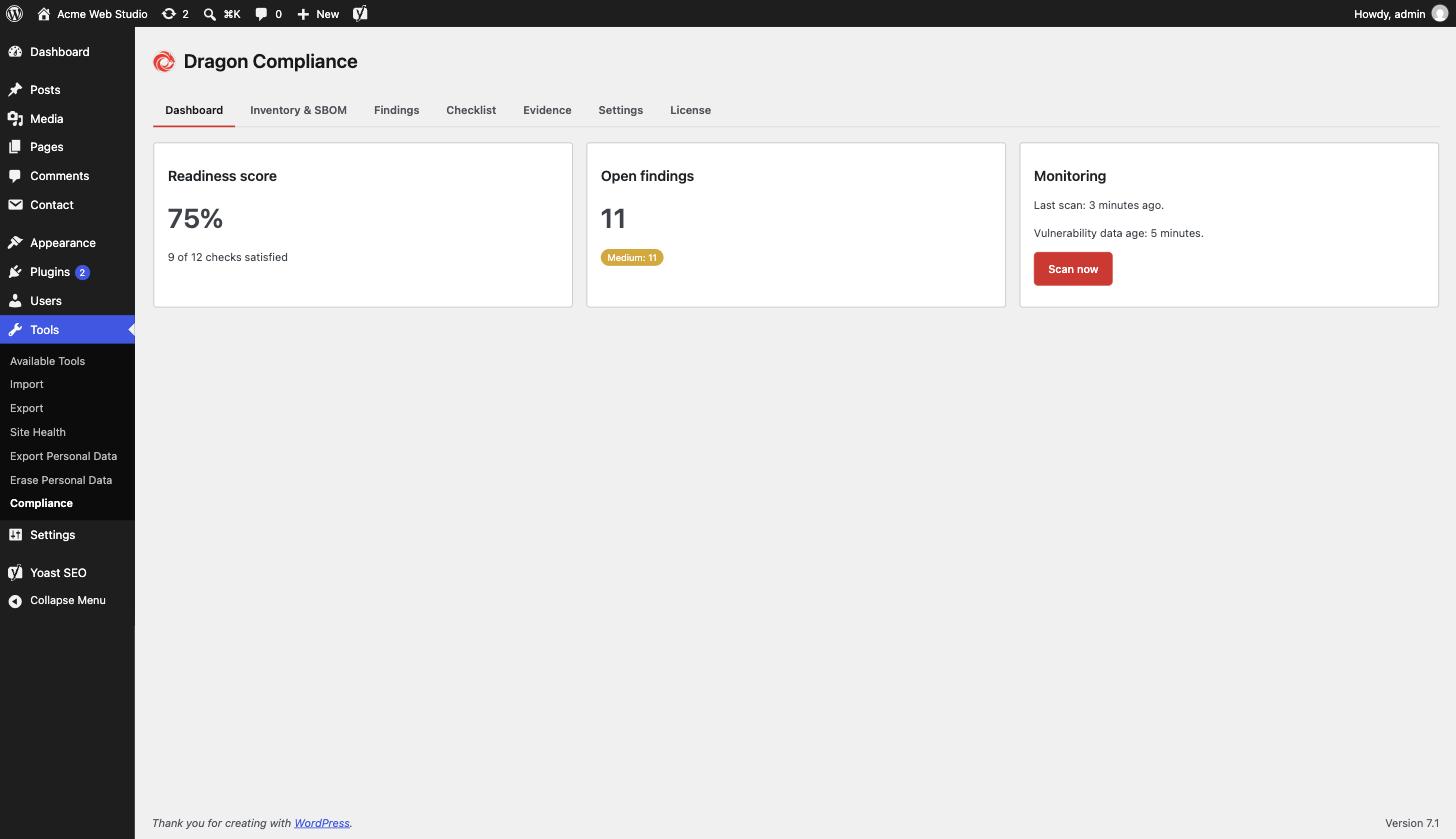1456x839 pixels.
Task: Click the Medium: 11 badge
Action: (x=632, y=258)
